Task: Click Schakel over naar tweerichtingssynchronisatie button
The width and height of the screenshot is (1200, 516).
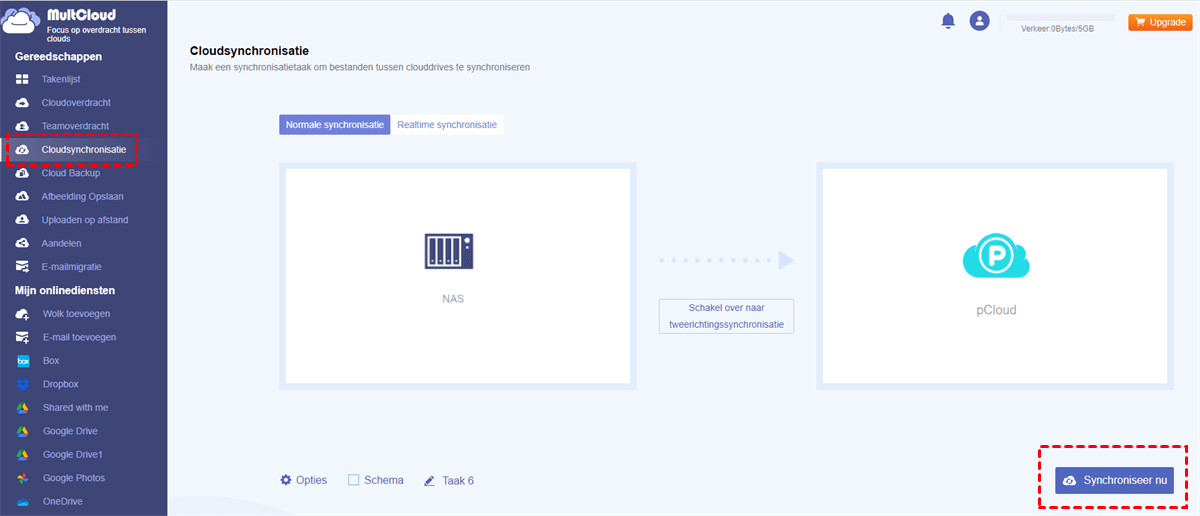Action: (726, 316)
